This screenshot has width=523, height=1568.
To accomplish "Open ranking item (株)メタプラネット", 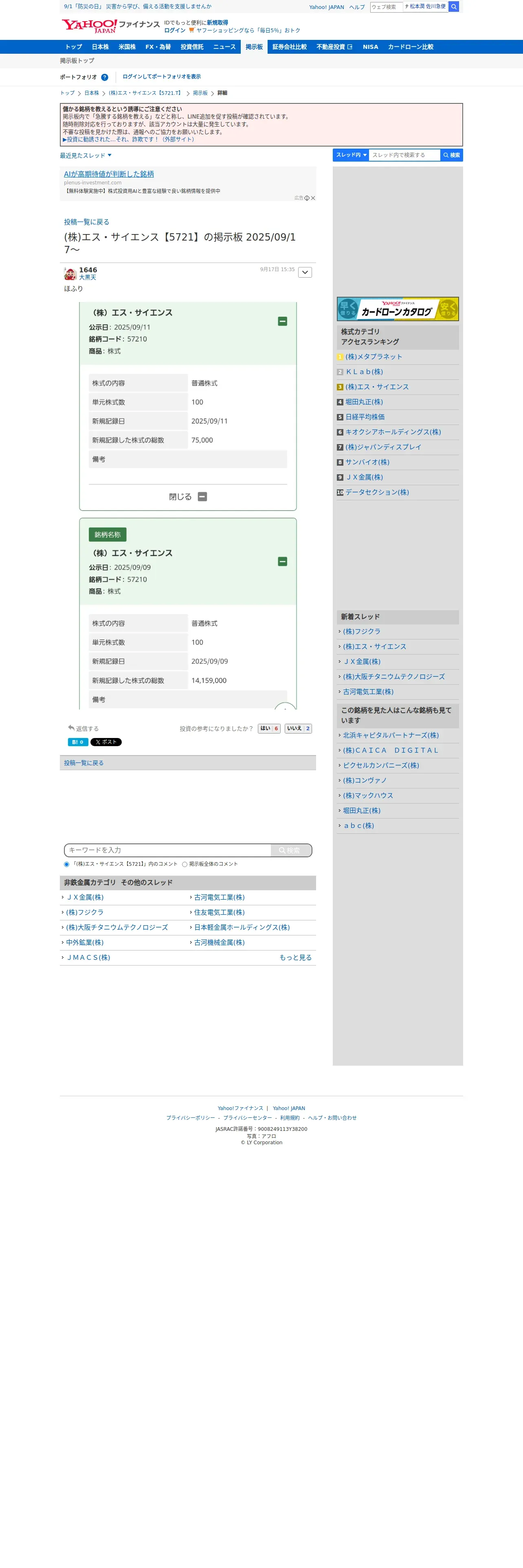I will coord(374,357).
